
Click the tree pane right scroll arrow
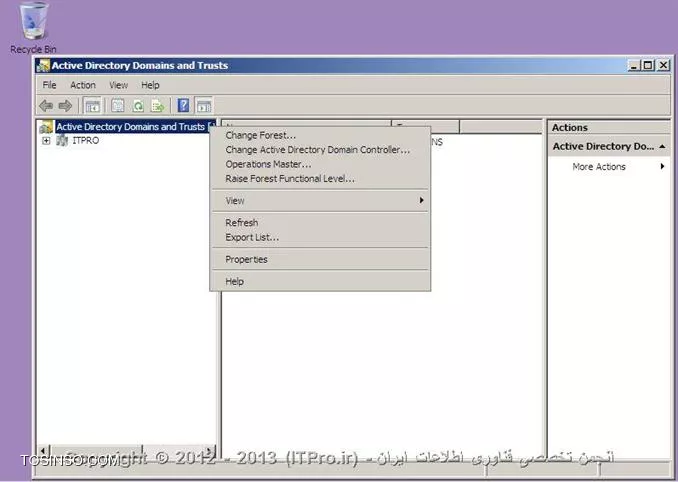(x=210, y=450)
